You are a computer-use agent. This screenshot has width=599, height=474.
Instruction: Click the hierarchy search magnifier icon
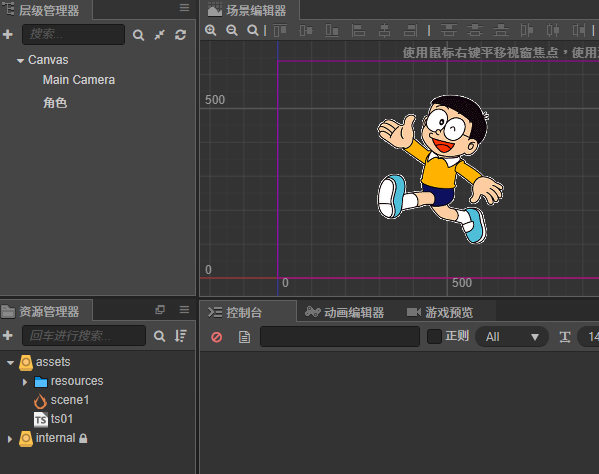tap(138, 35)
